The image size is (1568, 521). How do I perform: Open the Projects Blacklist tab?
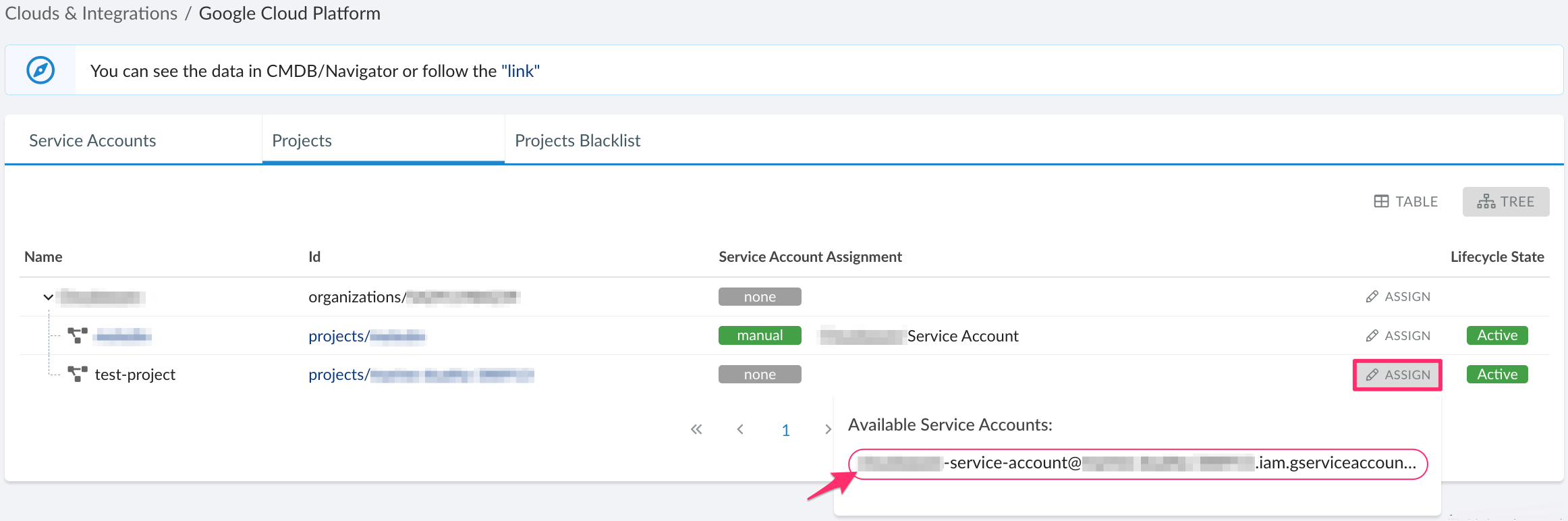[578, 140]
